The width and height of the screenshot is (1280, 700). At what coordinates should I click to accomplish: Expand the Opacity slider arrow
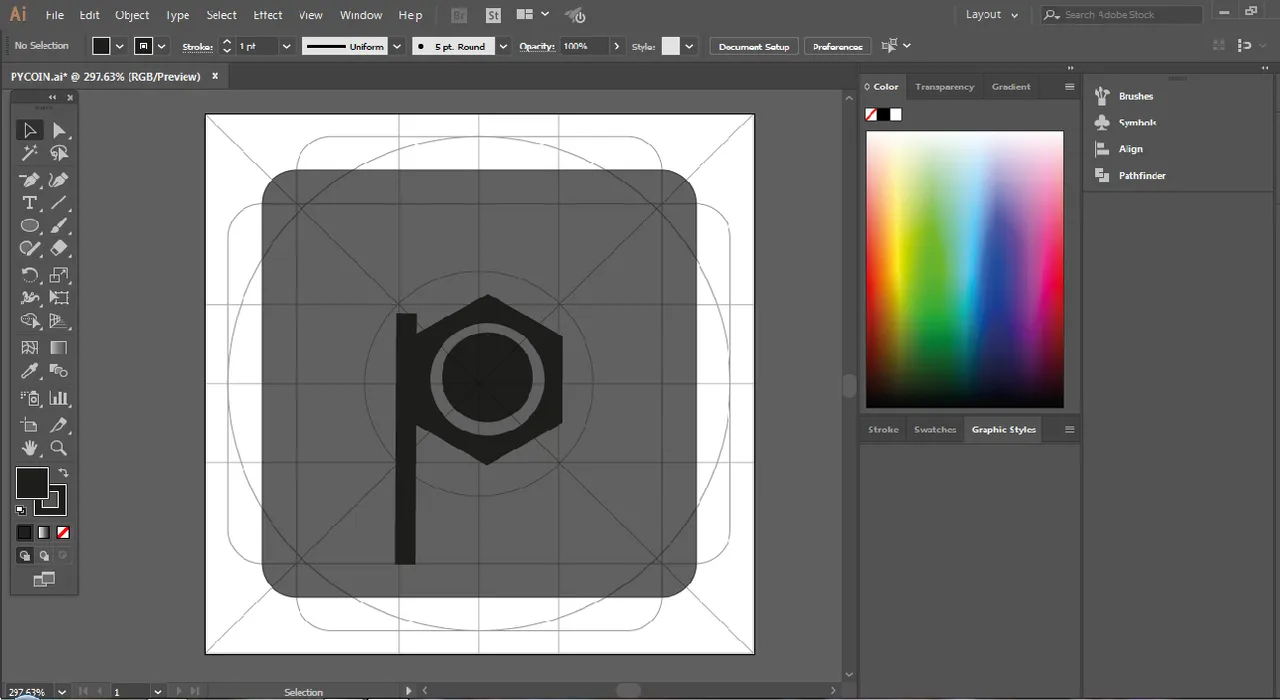[617, 46]
